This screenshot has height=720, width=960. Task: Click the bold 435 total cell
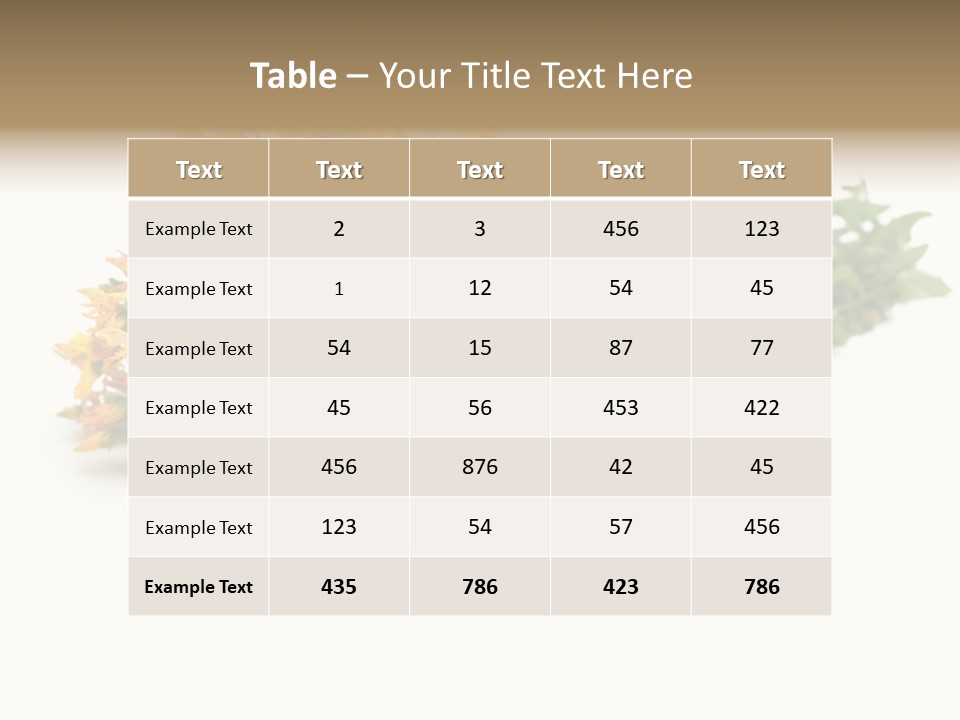[339, 587]
